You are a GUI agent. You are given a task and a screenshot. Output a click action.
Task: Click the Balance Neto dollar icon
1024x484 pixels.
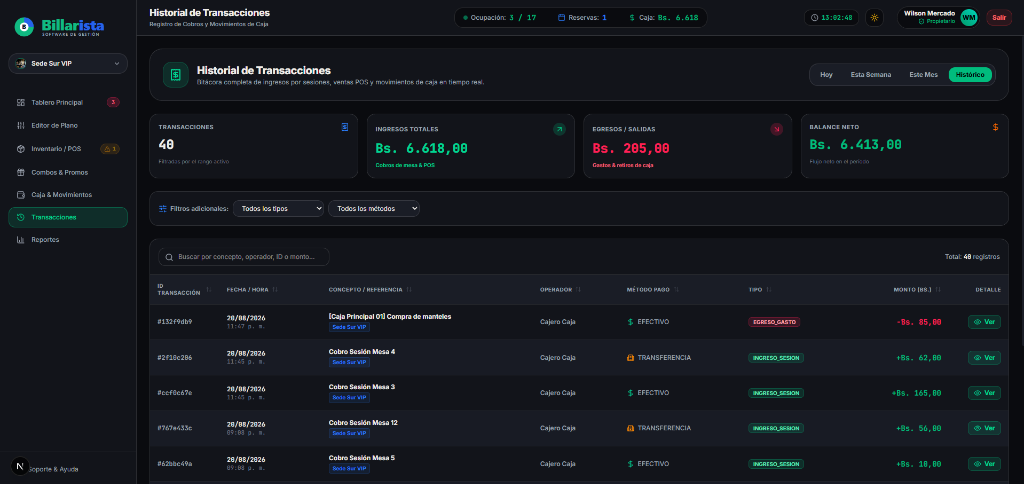tap(995, 127)
